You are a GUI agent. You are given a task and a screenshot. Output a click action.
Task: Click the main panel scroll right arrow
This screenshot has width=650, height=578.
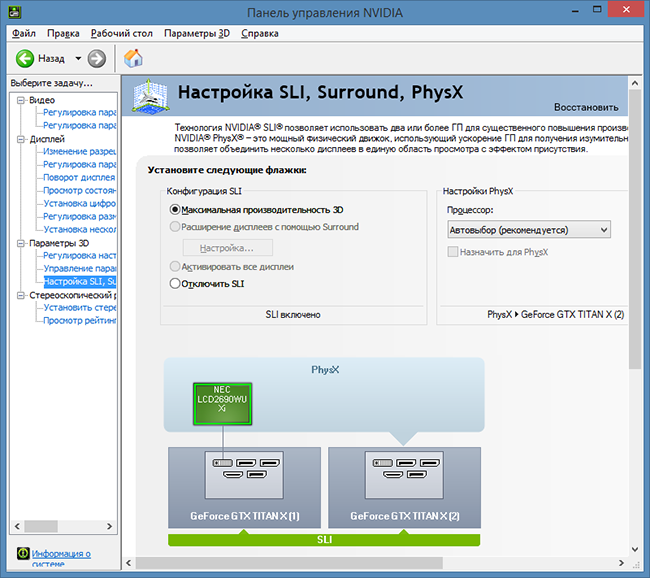621,563
